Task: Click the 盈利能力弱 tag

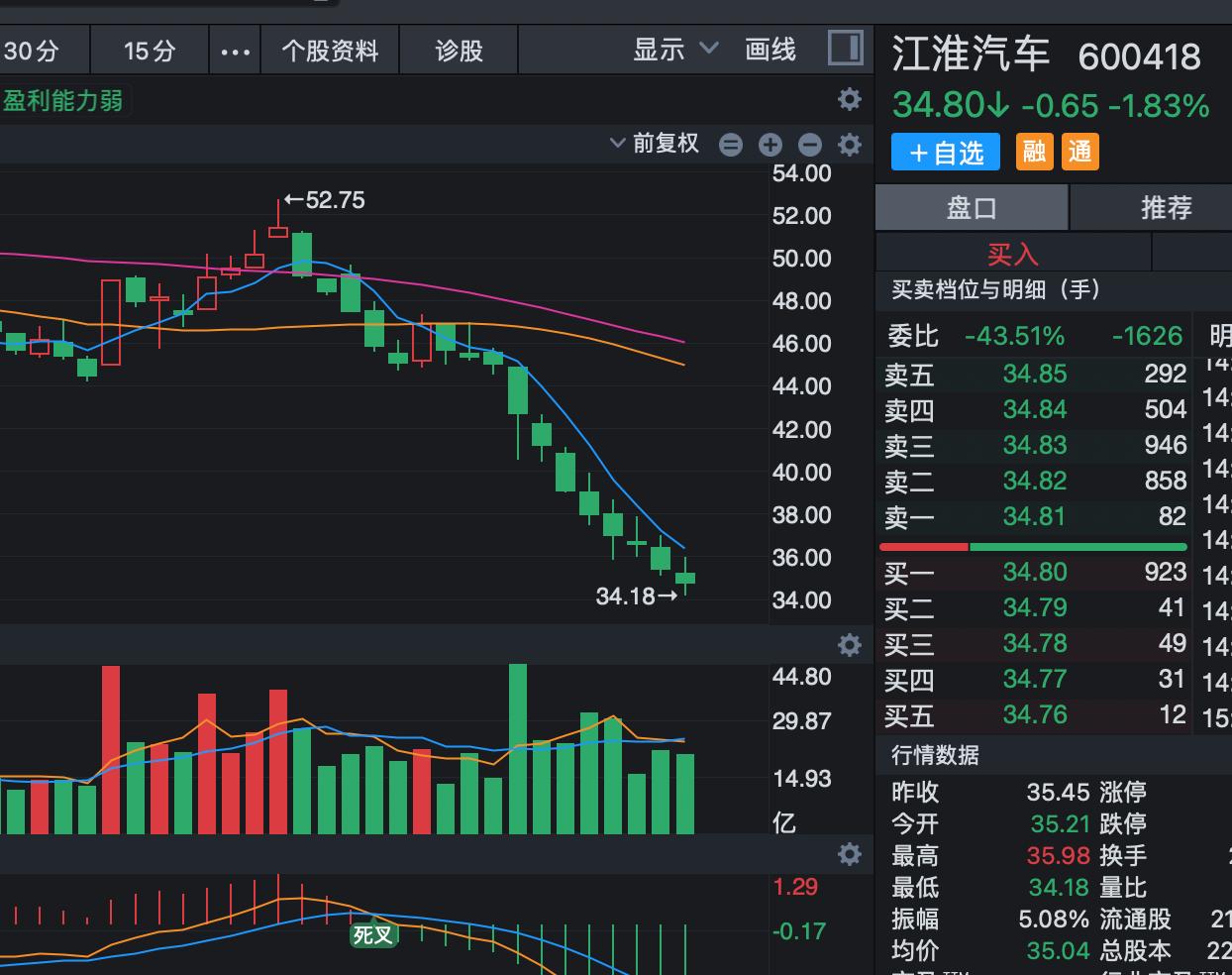Action: click(x=63, y=100)
